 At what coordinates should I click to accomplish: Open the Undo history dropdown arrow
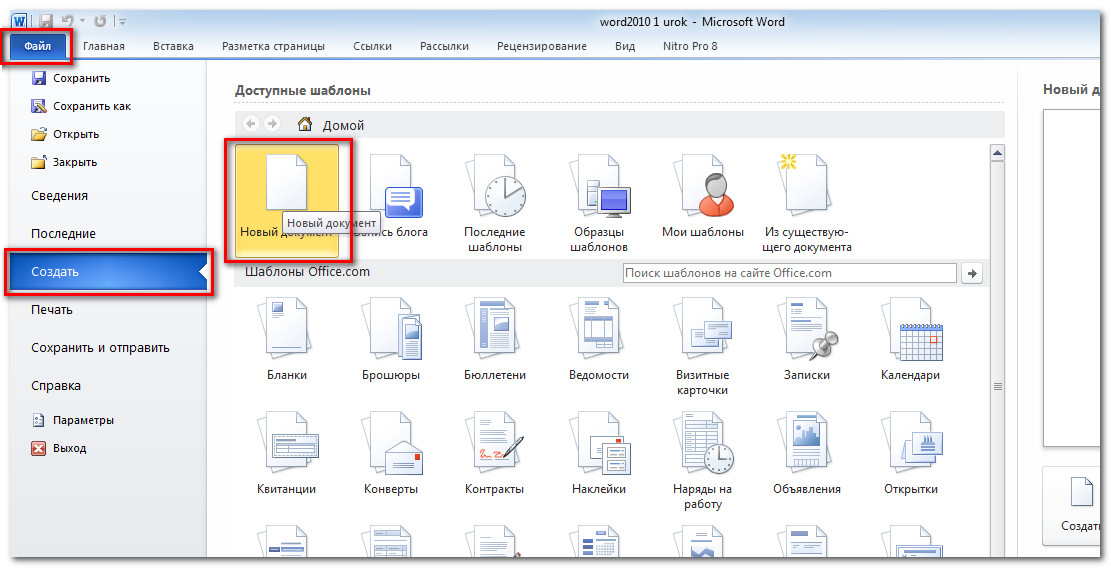click(x=81, y=22)
